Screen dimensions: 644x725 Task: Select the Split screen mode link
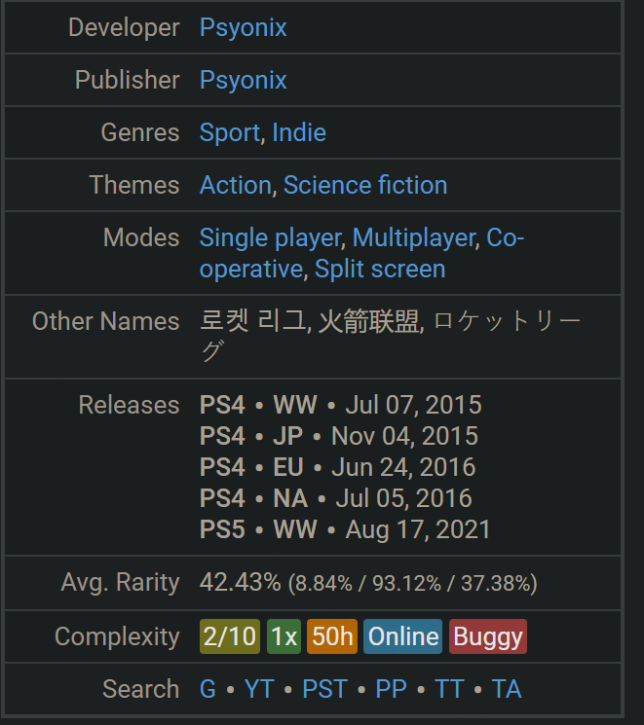pos(380,270)
